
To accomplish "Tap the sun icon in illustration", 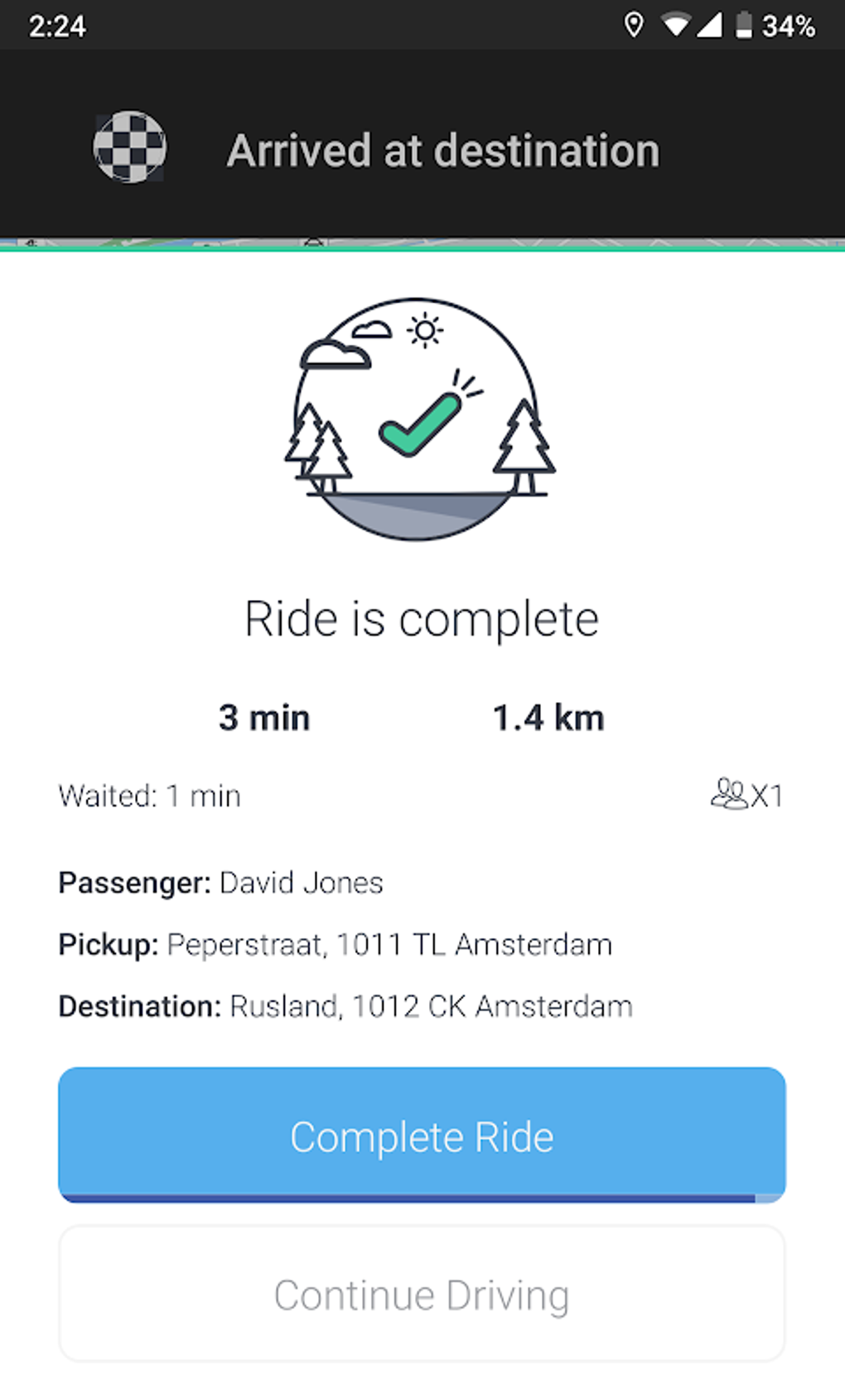I will pos(425,331).
